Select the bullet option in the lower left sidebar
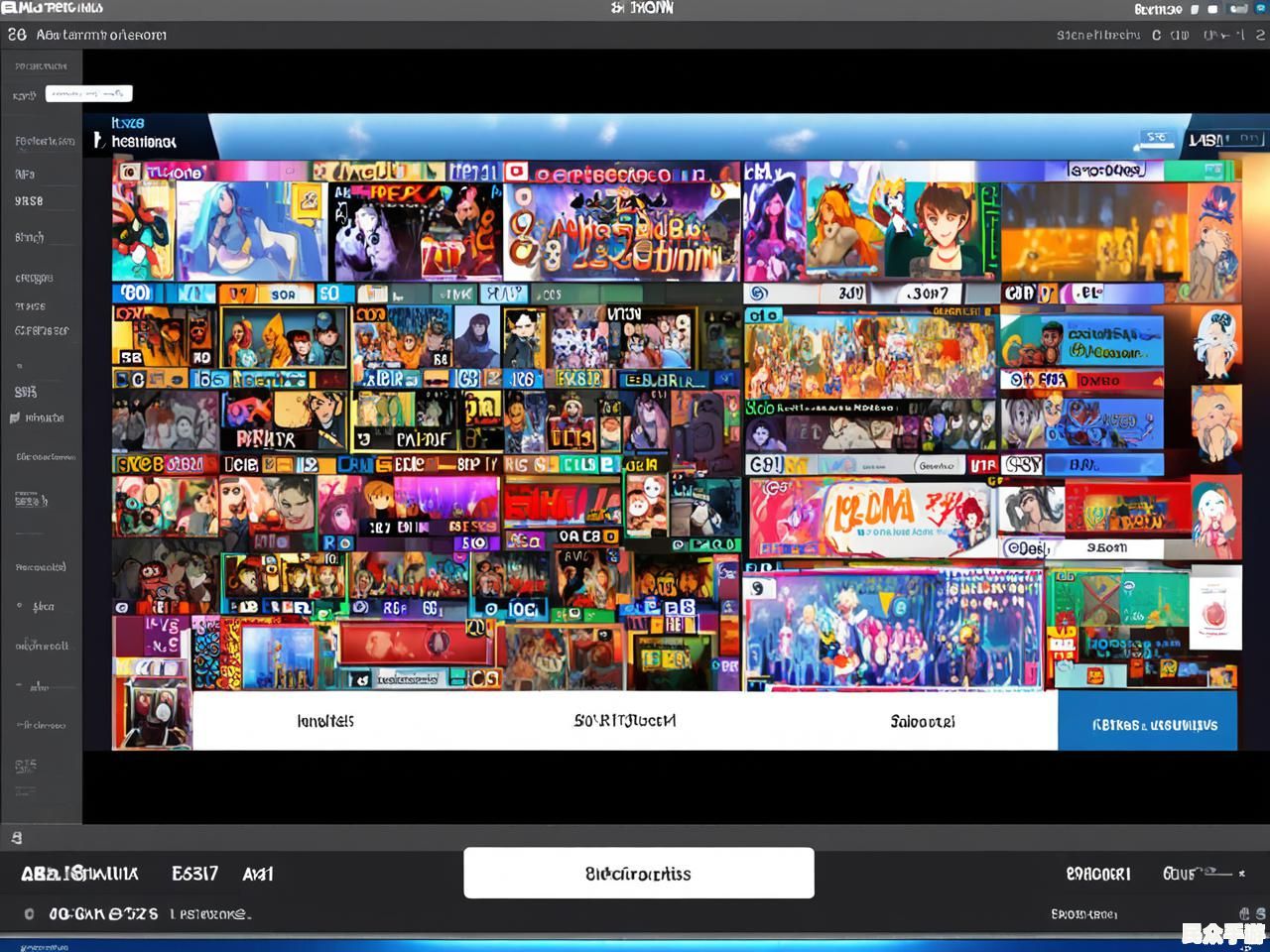Viewport: 1270px width, 952px height. click(x=19, y=606)
